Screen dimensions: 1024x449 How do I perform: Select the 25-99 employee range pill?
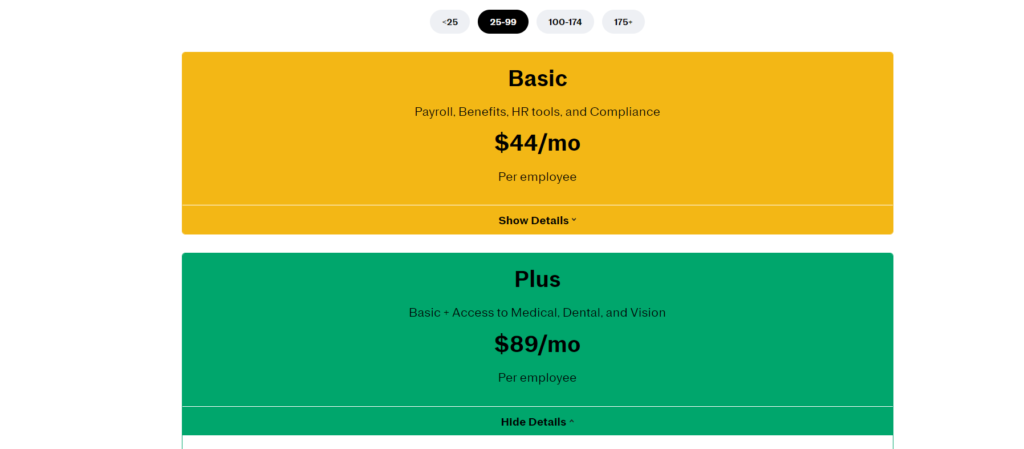coord(503,22)
